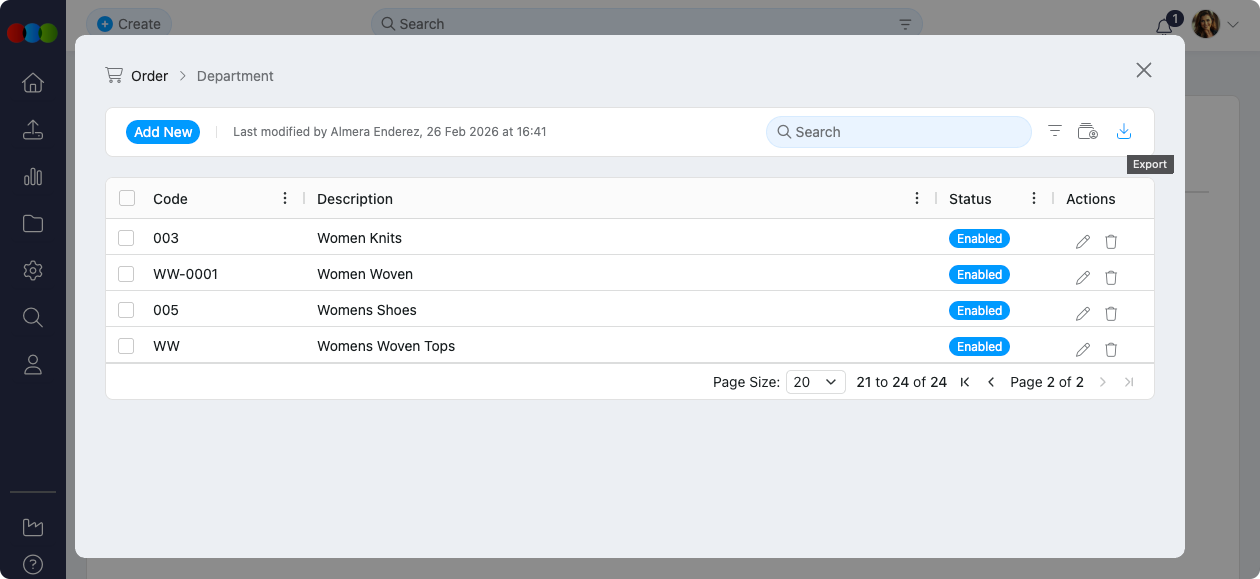Open the filter icon beside search
Viewport: 1260px width, 579px height.
pyautogui.click(x=1054, y=131)
